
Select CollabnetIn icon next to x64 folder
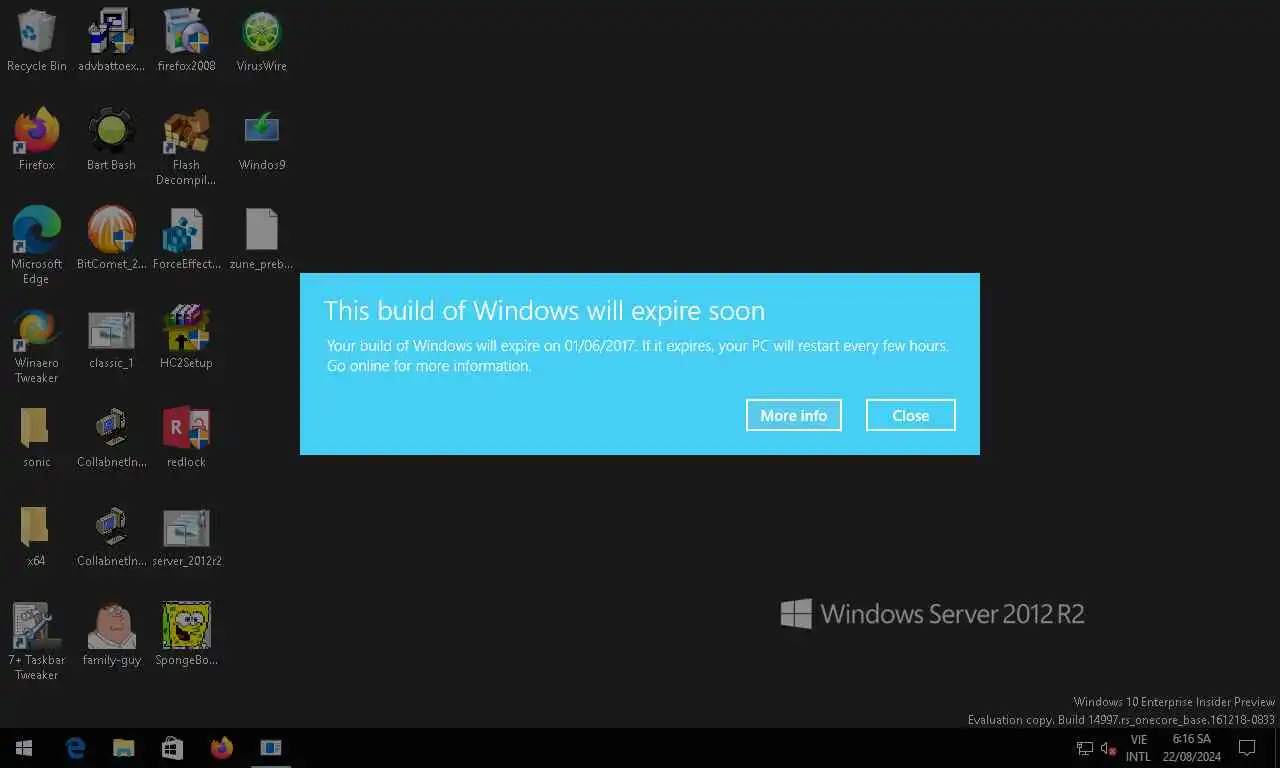click(111, 535)
